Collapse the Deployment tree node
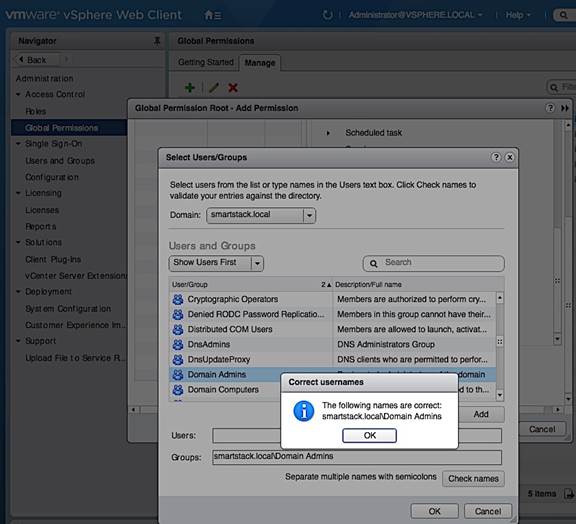 pyautogui.click(x=18, y=291)
